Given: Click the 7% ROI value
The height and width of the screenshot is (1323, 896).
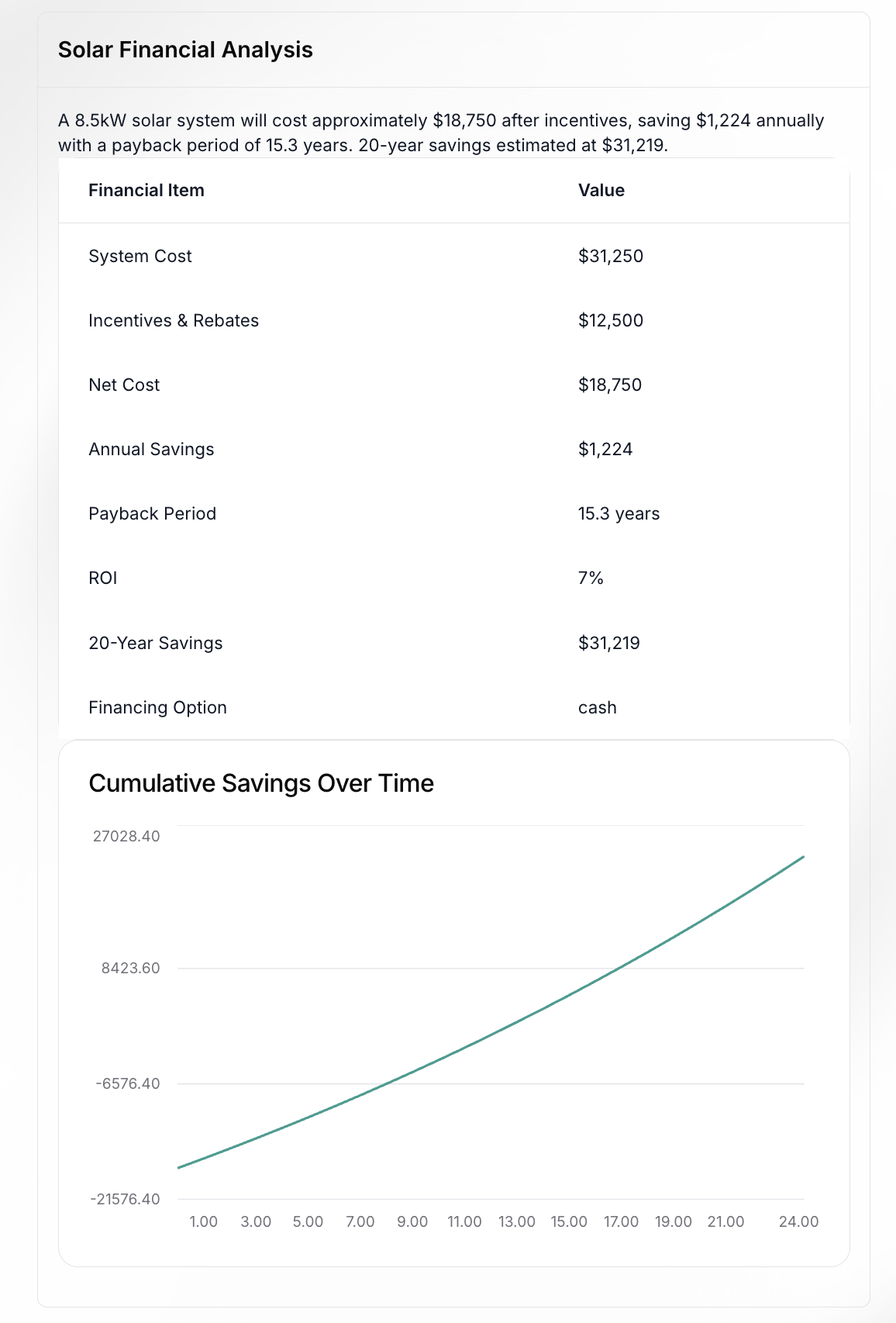Looking at the screenshot, I should click(591, 578).
